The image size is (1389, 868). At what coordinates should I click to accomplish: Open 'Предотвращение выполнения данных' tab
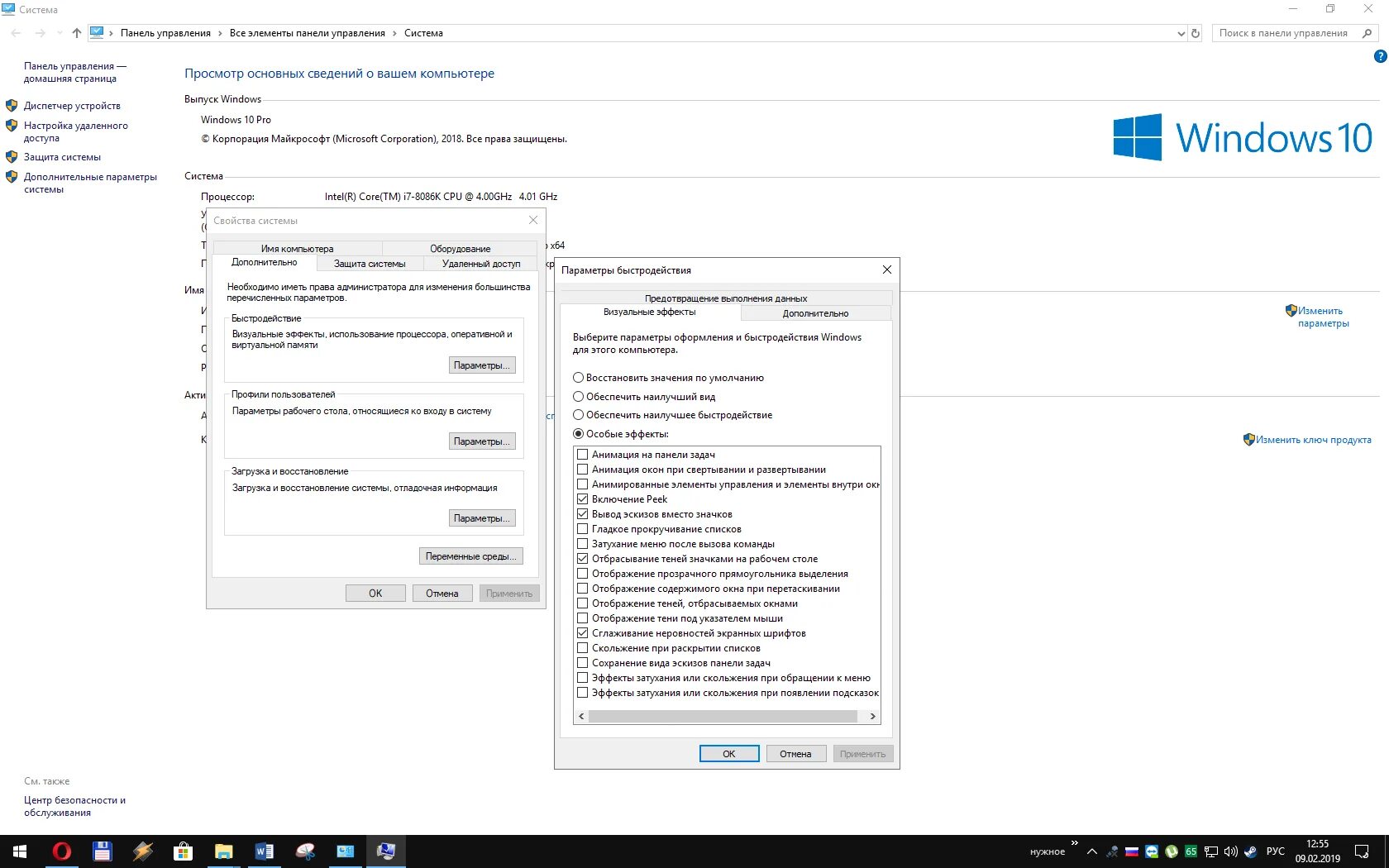(726, 298)
